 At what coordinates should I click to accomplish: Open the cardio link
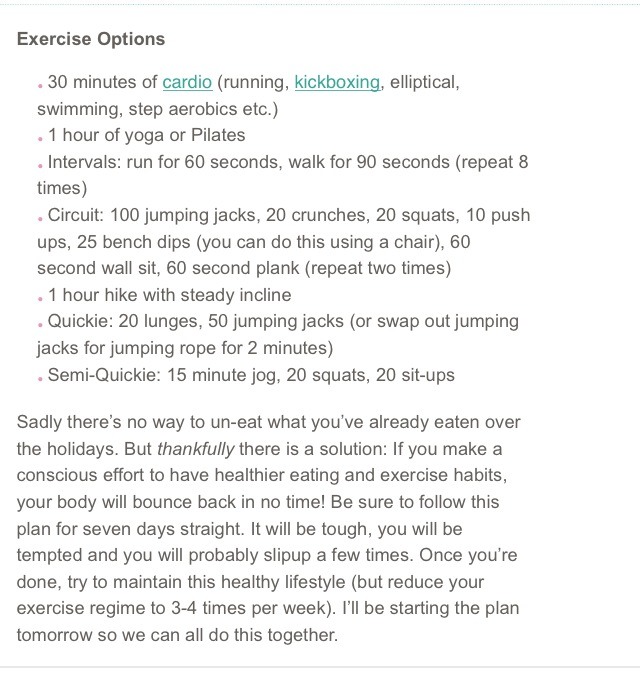(x=187, y=82)
